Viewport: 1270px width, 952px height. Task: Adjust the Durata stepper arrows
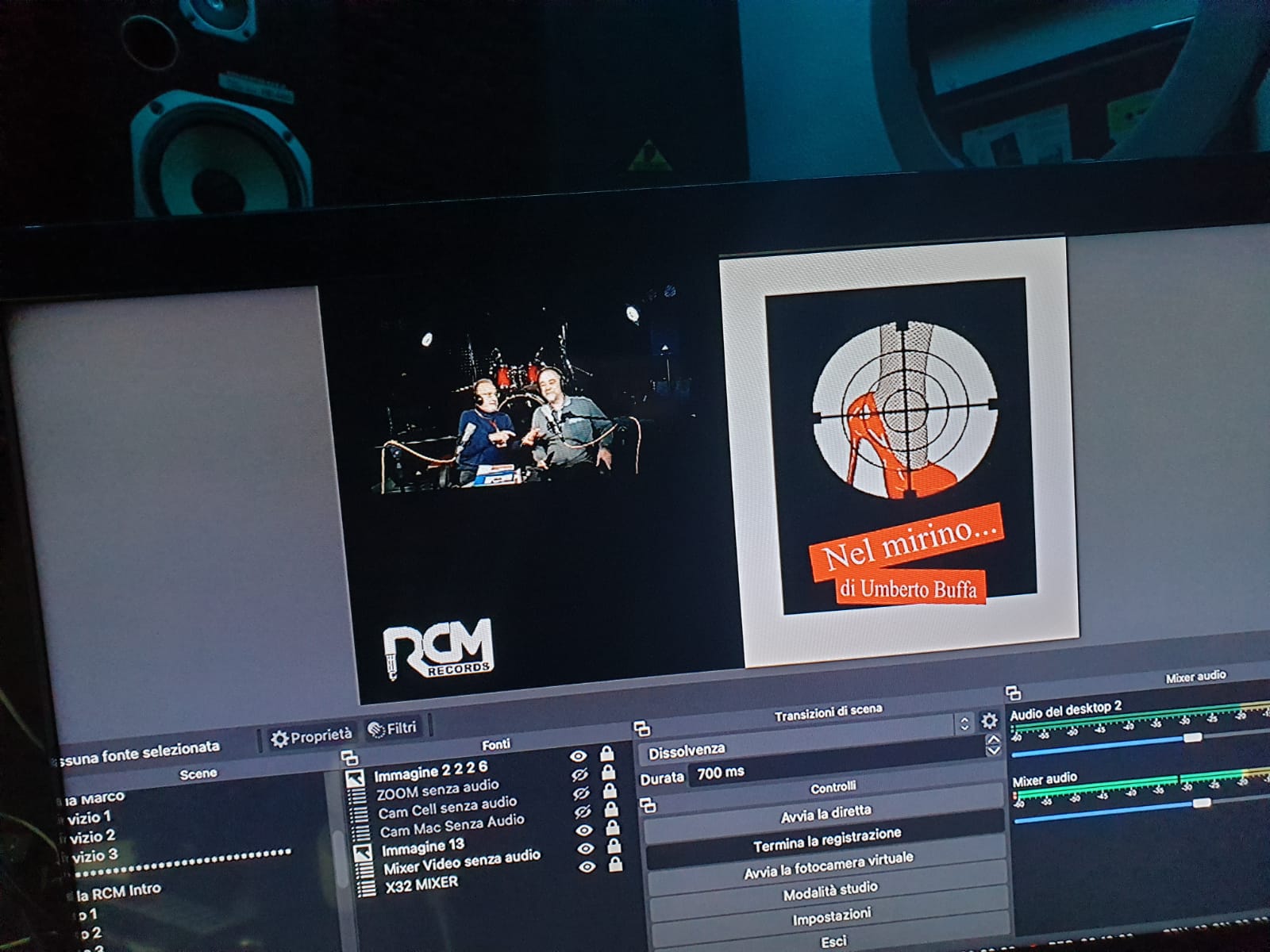coord(993,745)
